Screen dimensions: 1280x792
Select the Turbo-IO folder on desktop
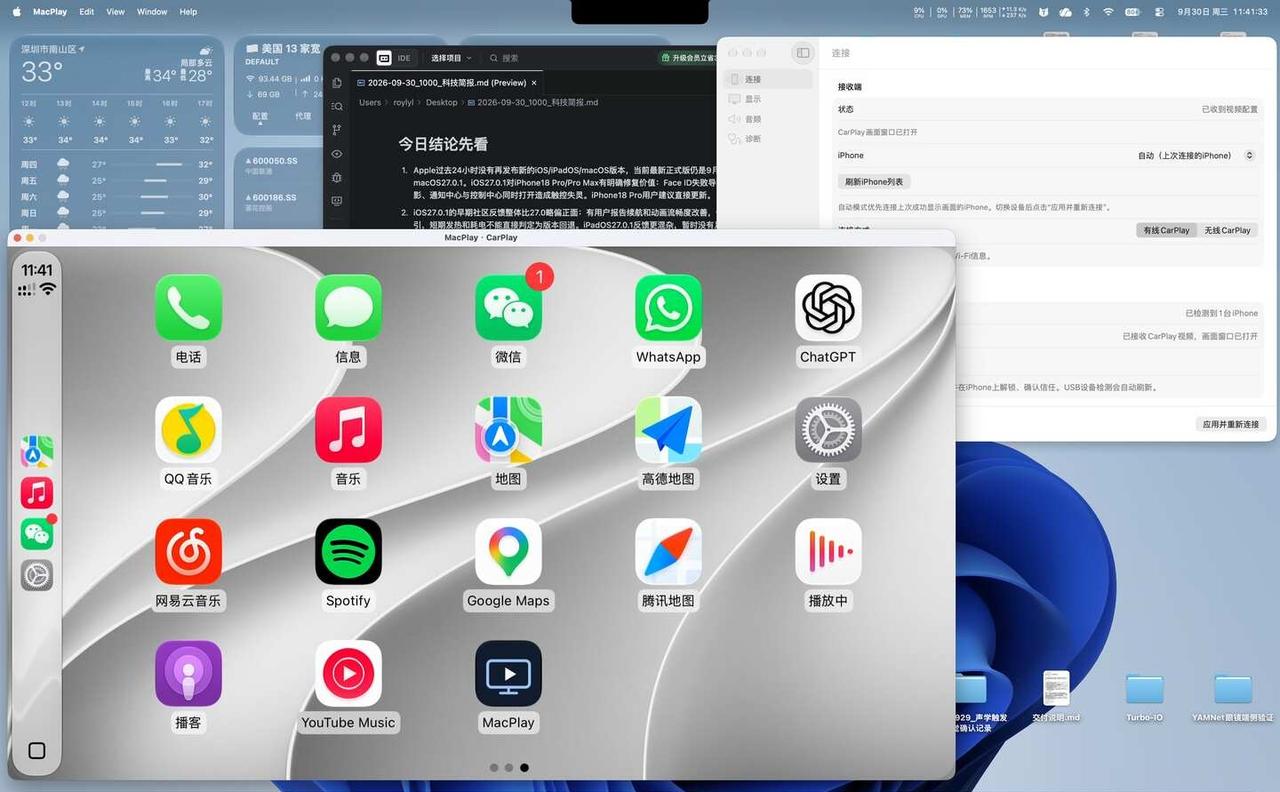click(1144, 696)
